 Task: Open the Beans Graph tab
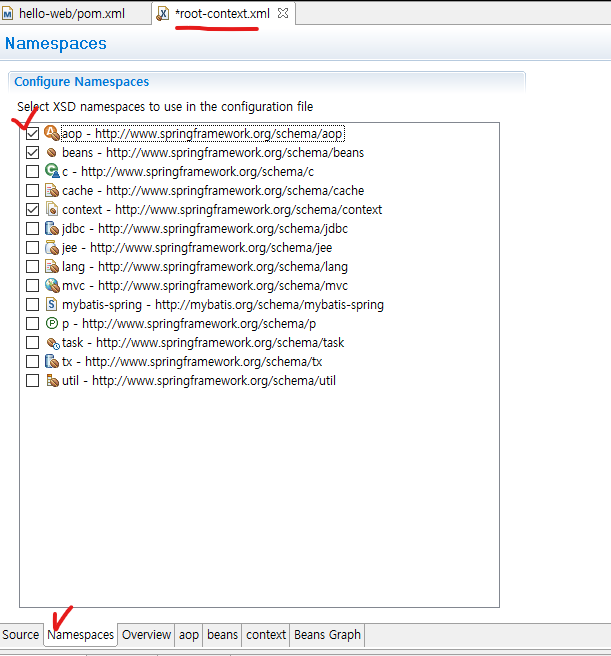(327, 635)
